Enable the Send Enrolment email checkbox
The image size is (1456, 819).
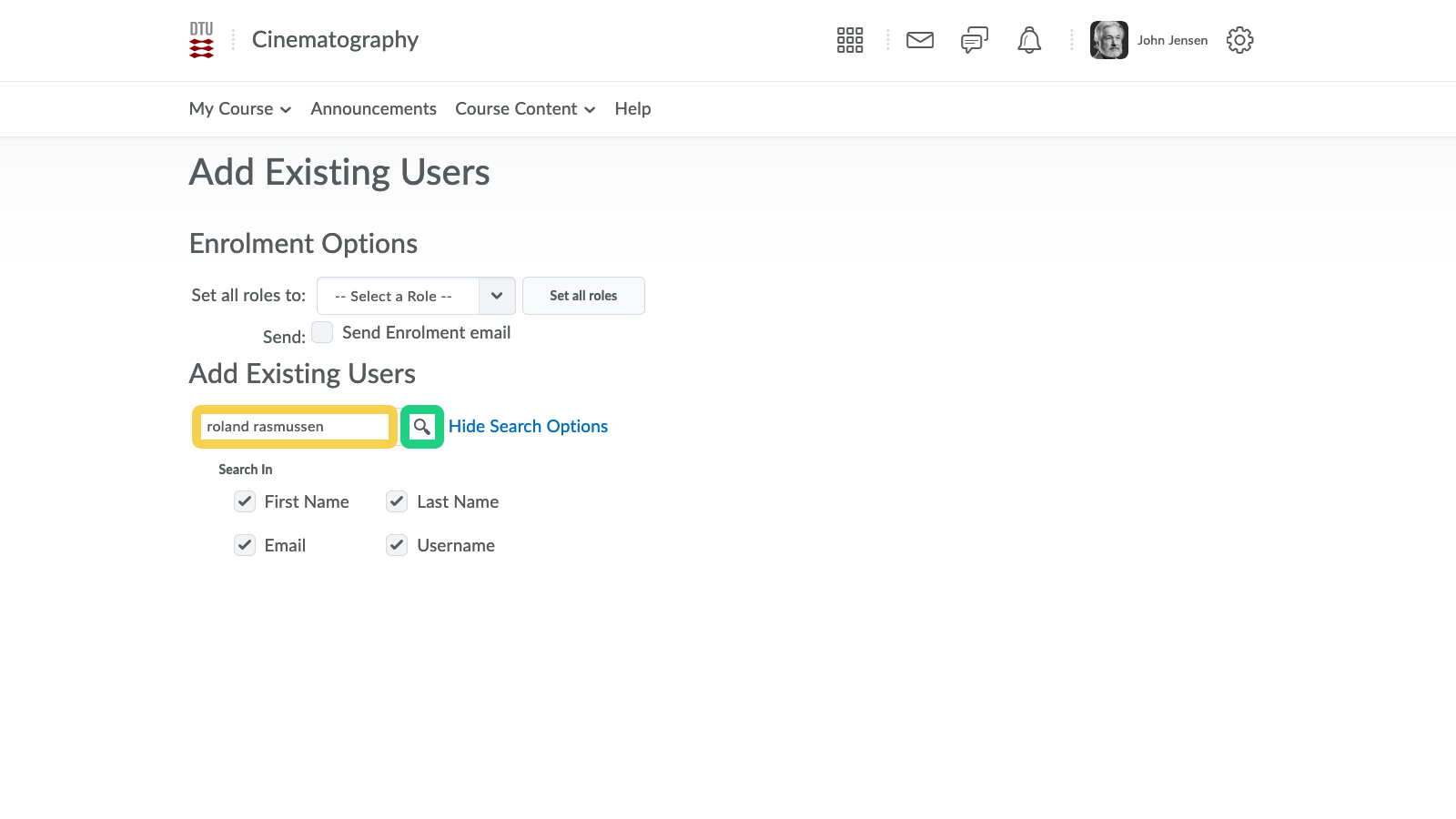322,332
